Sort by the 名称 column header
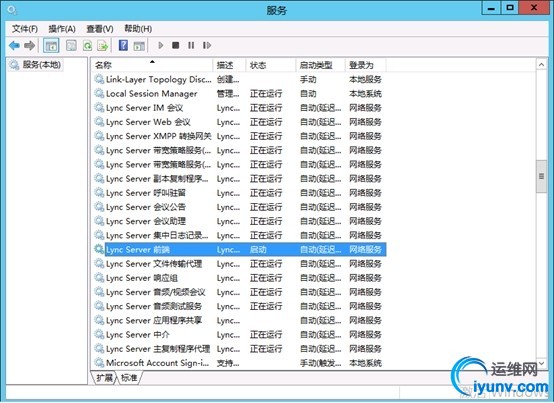Screen dimensions: 554x403 (x=153, y=65)
